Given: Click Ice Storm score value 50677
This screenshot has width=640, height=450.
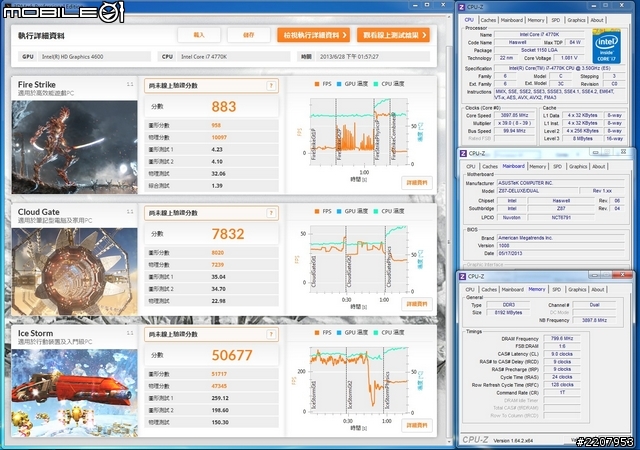Looking at the screenshot, I should click(232, 355).
